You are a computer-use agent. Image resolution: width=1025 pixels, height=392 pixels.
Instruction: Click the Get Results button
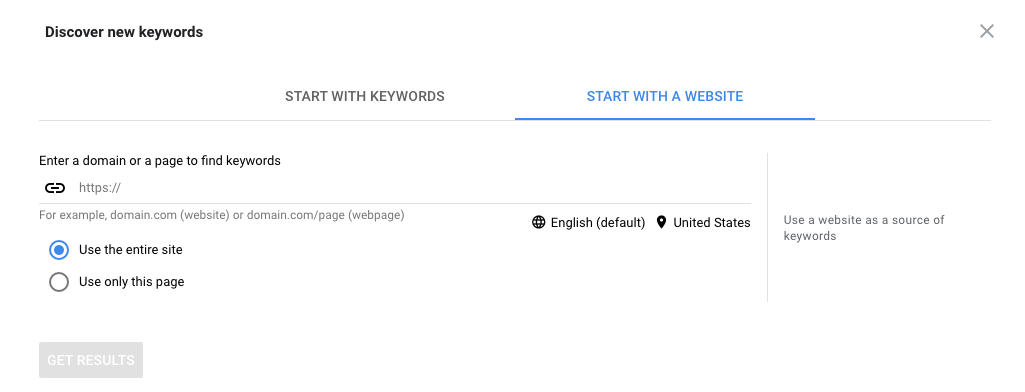tap(91, 360)
